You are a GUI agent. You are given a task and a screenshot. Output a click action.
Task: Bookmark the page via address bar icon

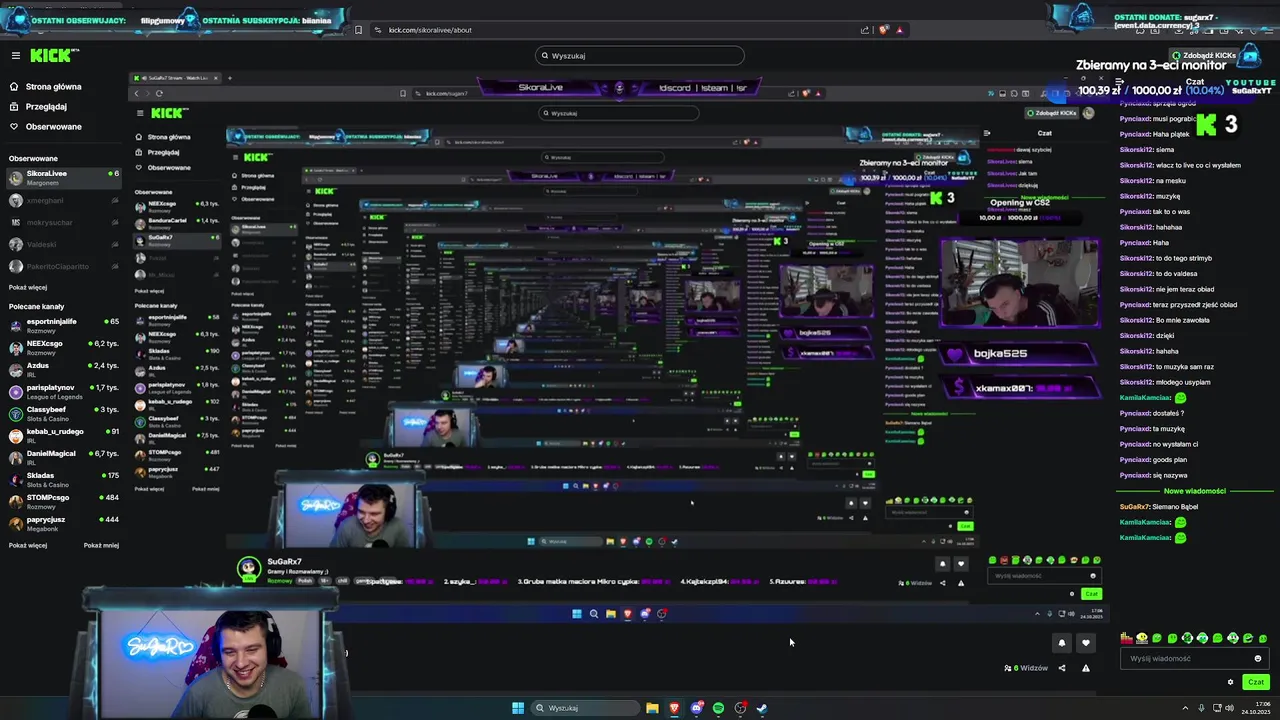[x=358, y=30]
